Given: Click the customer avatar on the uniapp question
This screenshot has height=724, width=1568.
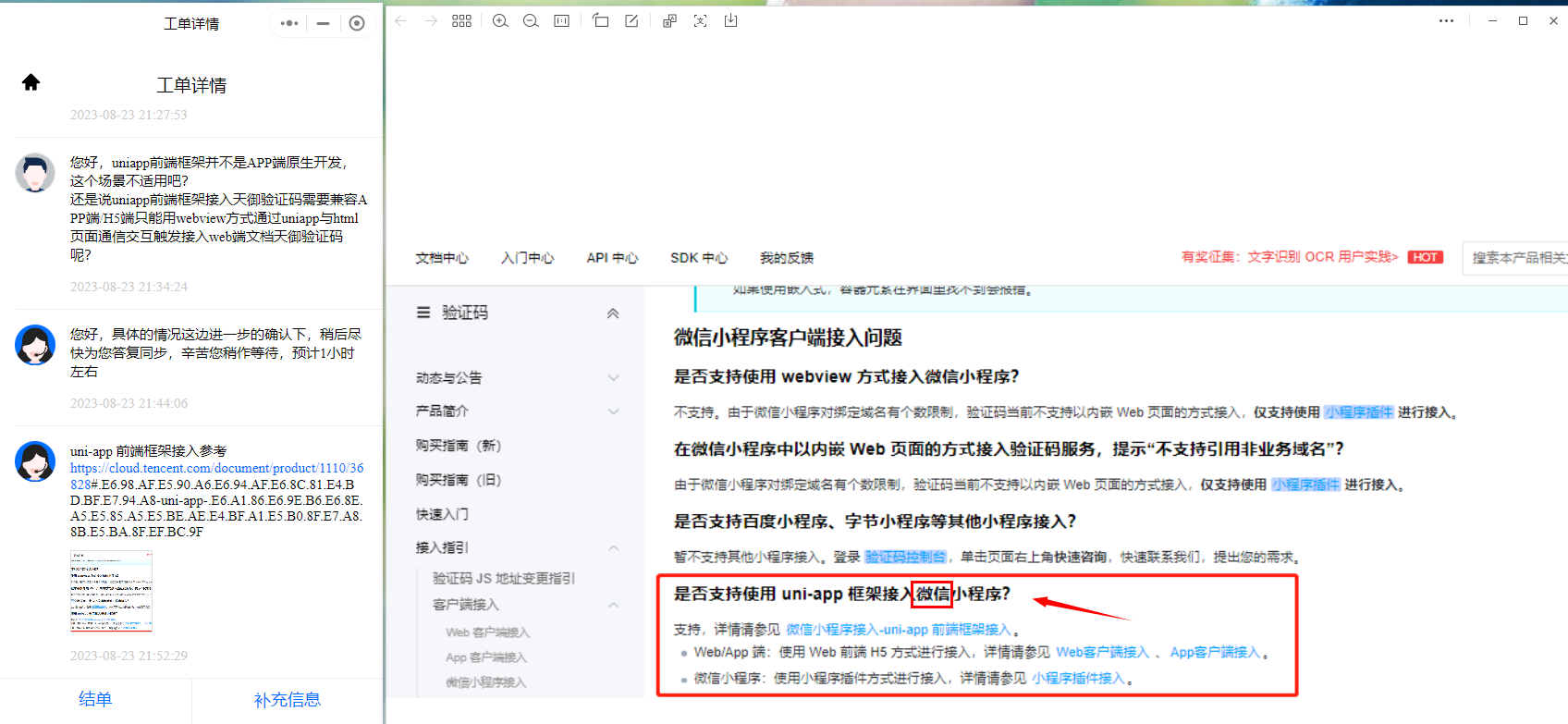Looking at the screenshot, I should [x=35, y=173].
